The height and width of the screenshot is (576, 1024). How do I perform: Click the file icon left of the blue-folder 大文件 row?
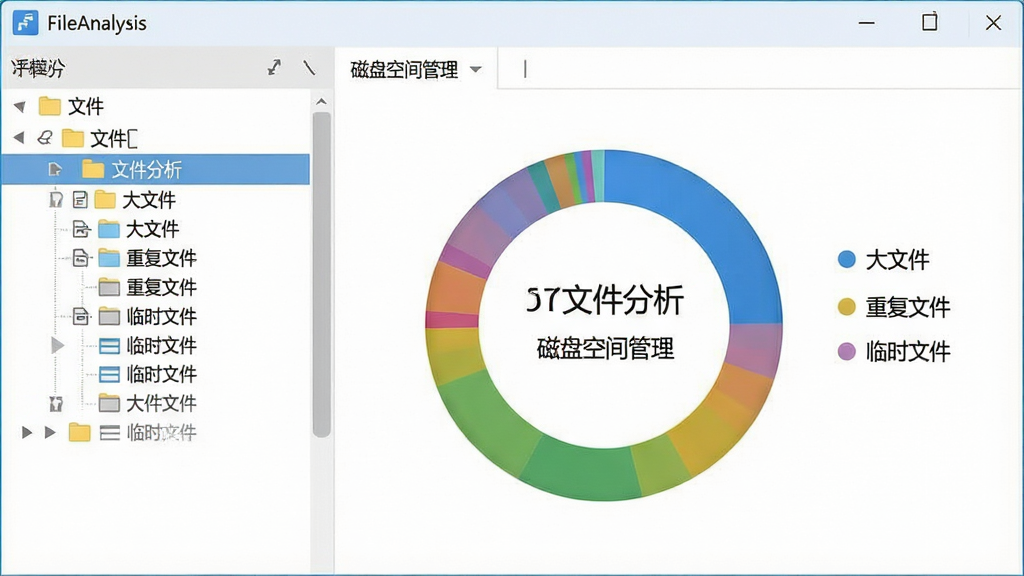[81, 229]
